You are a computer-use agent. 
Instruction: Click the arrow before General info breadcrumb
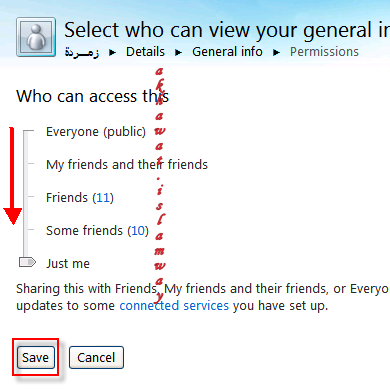coord(179,52)
